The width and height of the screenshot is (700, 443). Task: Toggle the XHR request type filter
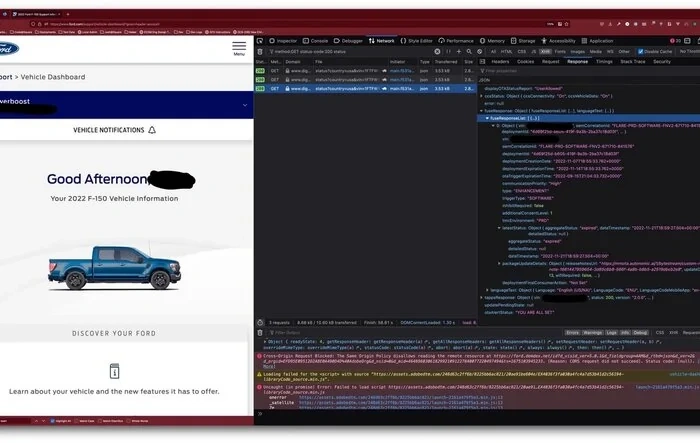545,51
